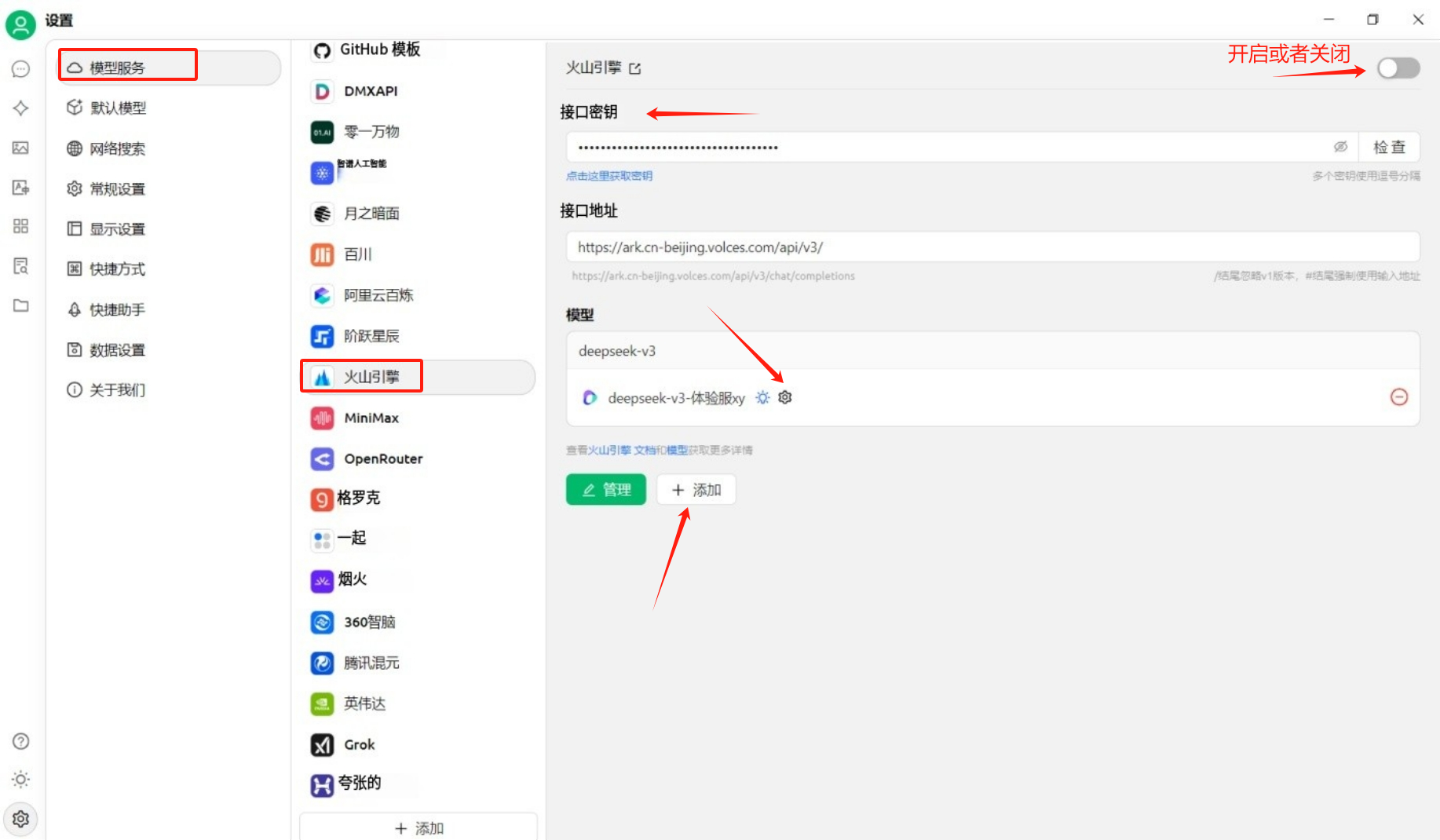Click 添加 at bottom of provider list
Viewport: 1440px width, 840px height.
click(x=418, y=827)
